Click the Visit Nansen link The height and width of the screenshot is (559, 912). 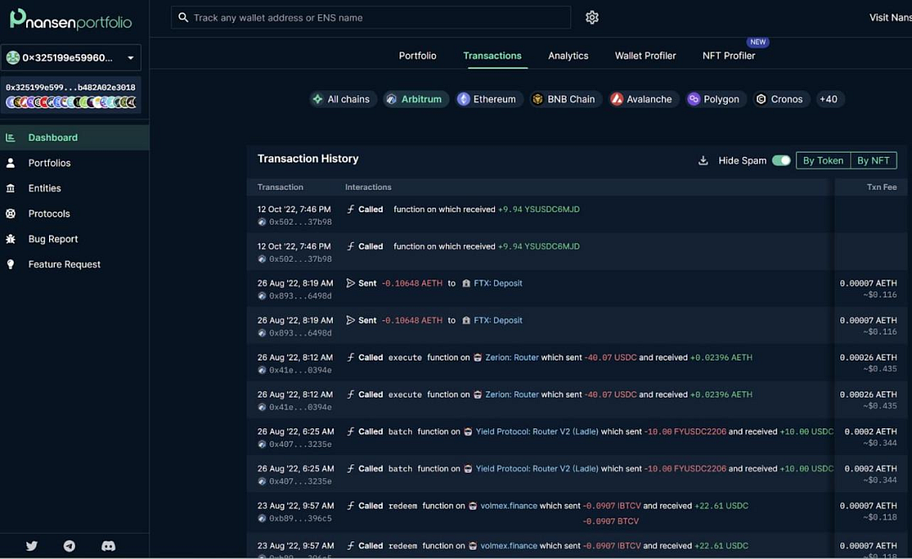pyautogui.click(x=890, y=17)
